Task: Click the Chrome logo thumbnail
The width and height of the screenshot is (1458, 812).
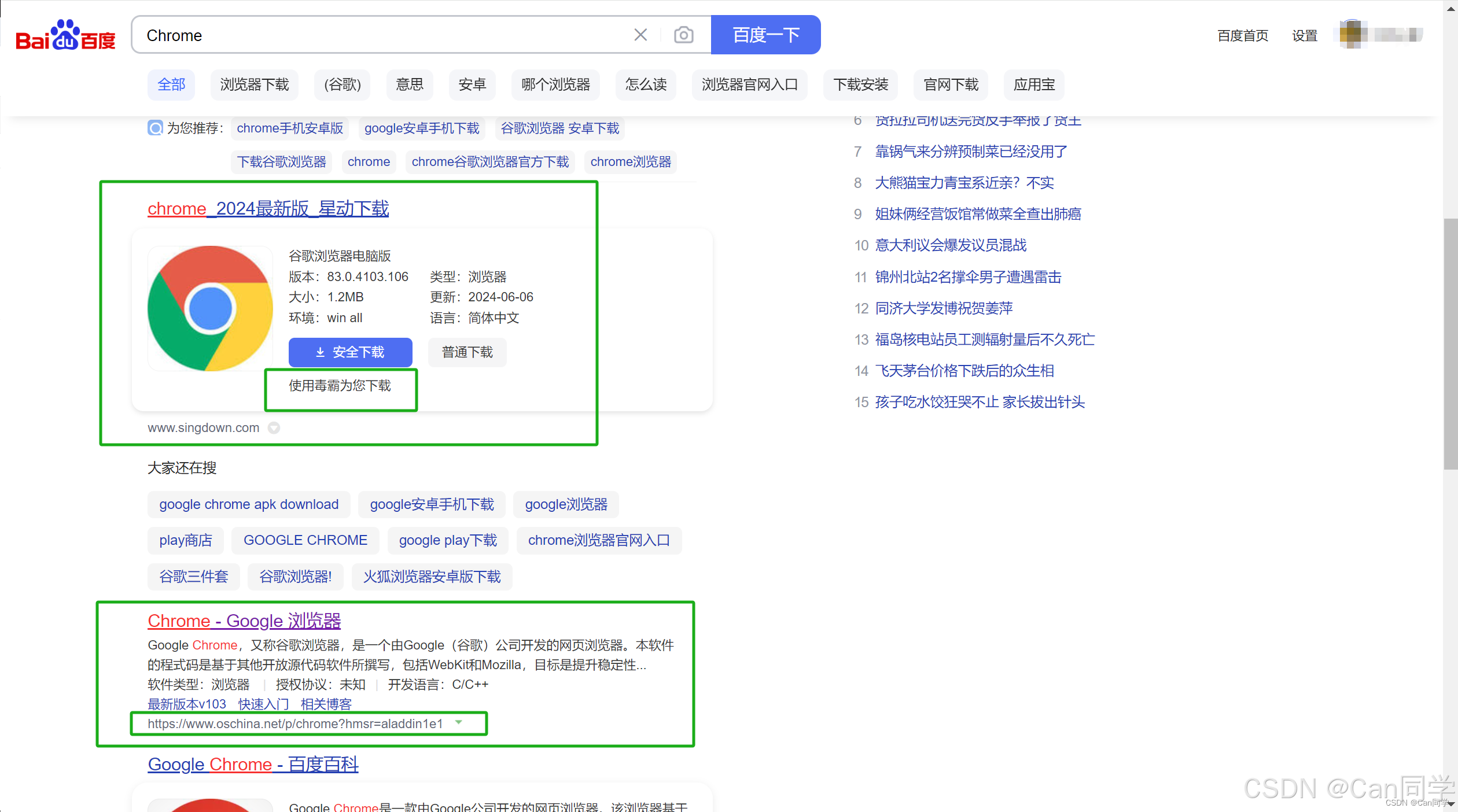Action: [210, 308]
